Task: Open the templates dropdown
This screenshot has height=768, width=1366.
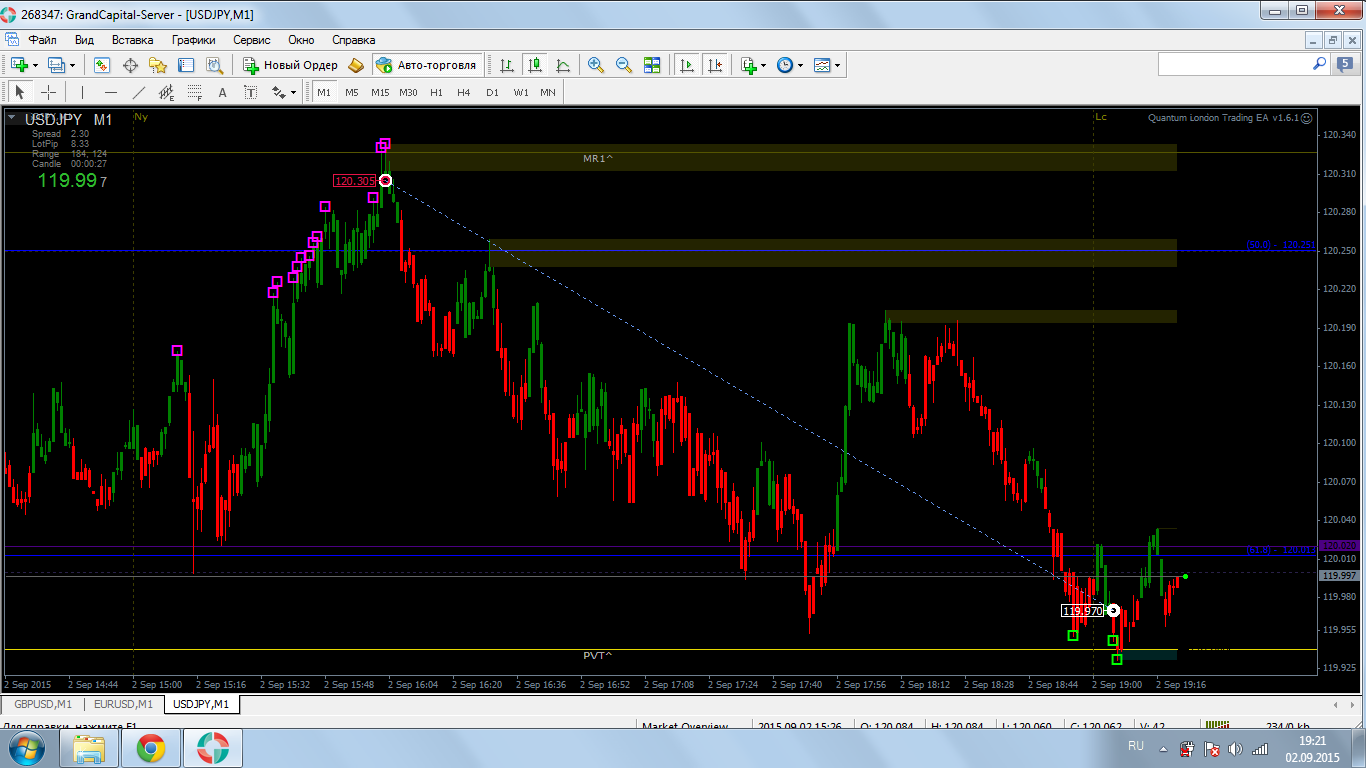Action: (827, 65)
